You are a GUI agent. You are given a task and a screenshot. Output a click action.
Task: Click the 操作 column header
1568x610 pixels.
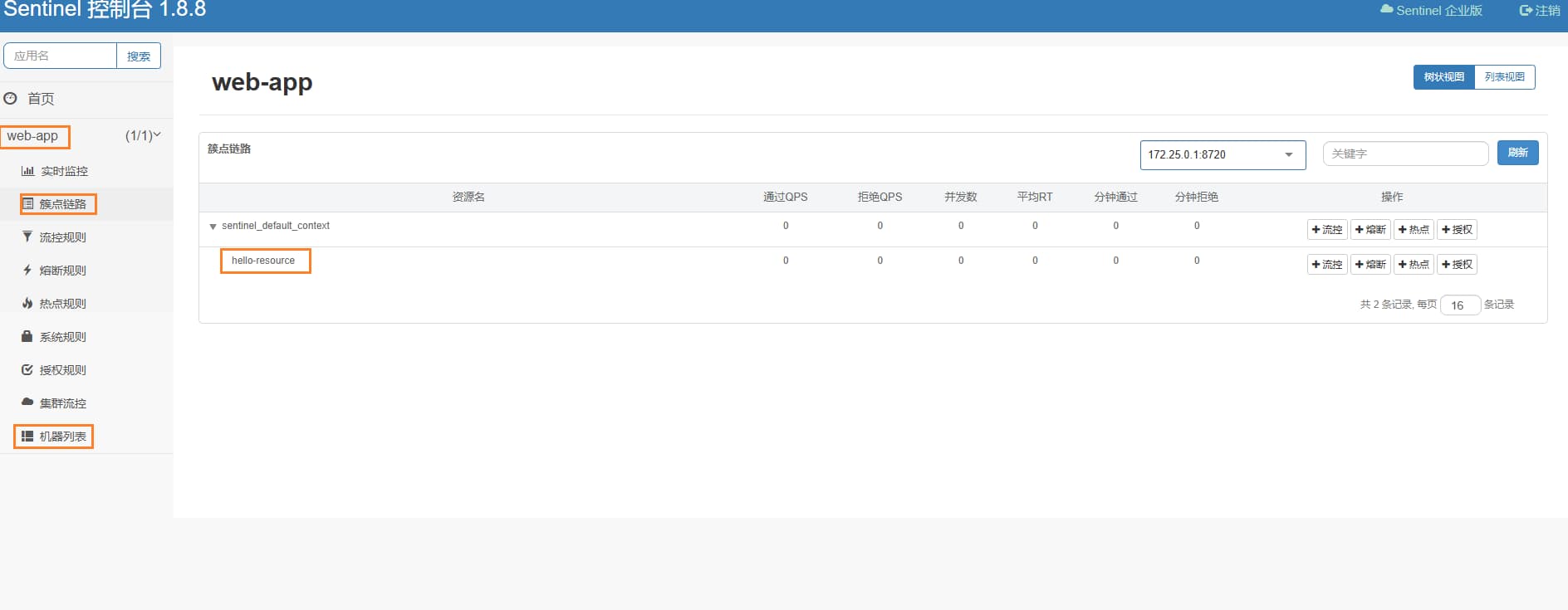(x=1392, y=197)
